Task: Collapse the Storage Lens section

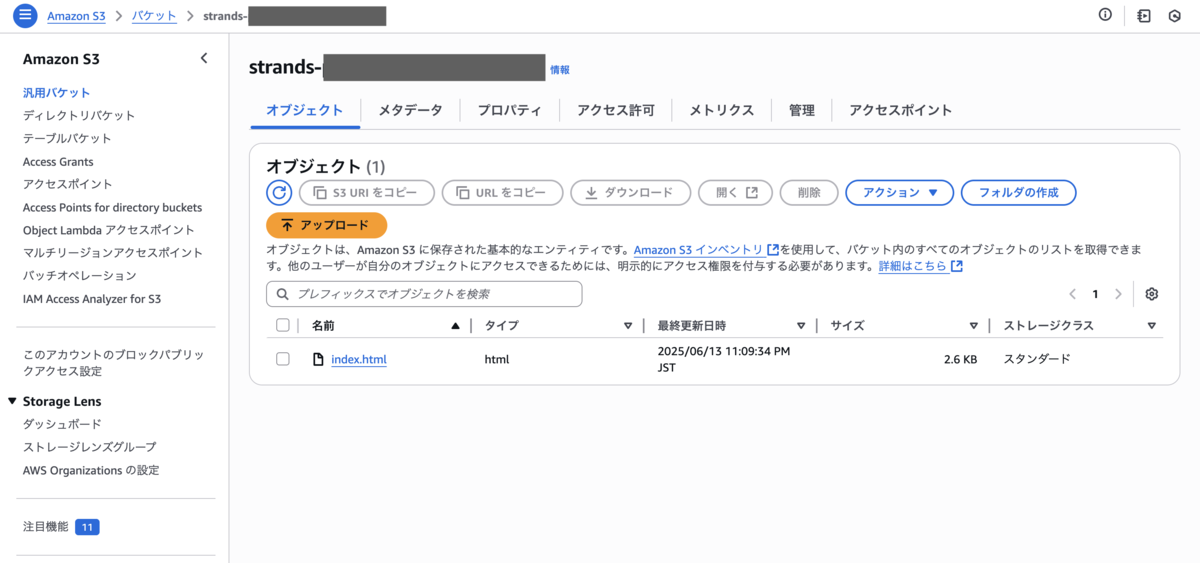Action: tap(13, 401)
